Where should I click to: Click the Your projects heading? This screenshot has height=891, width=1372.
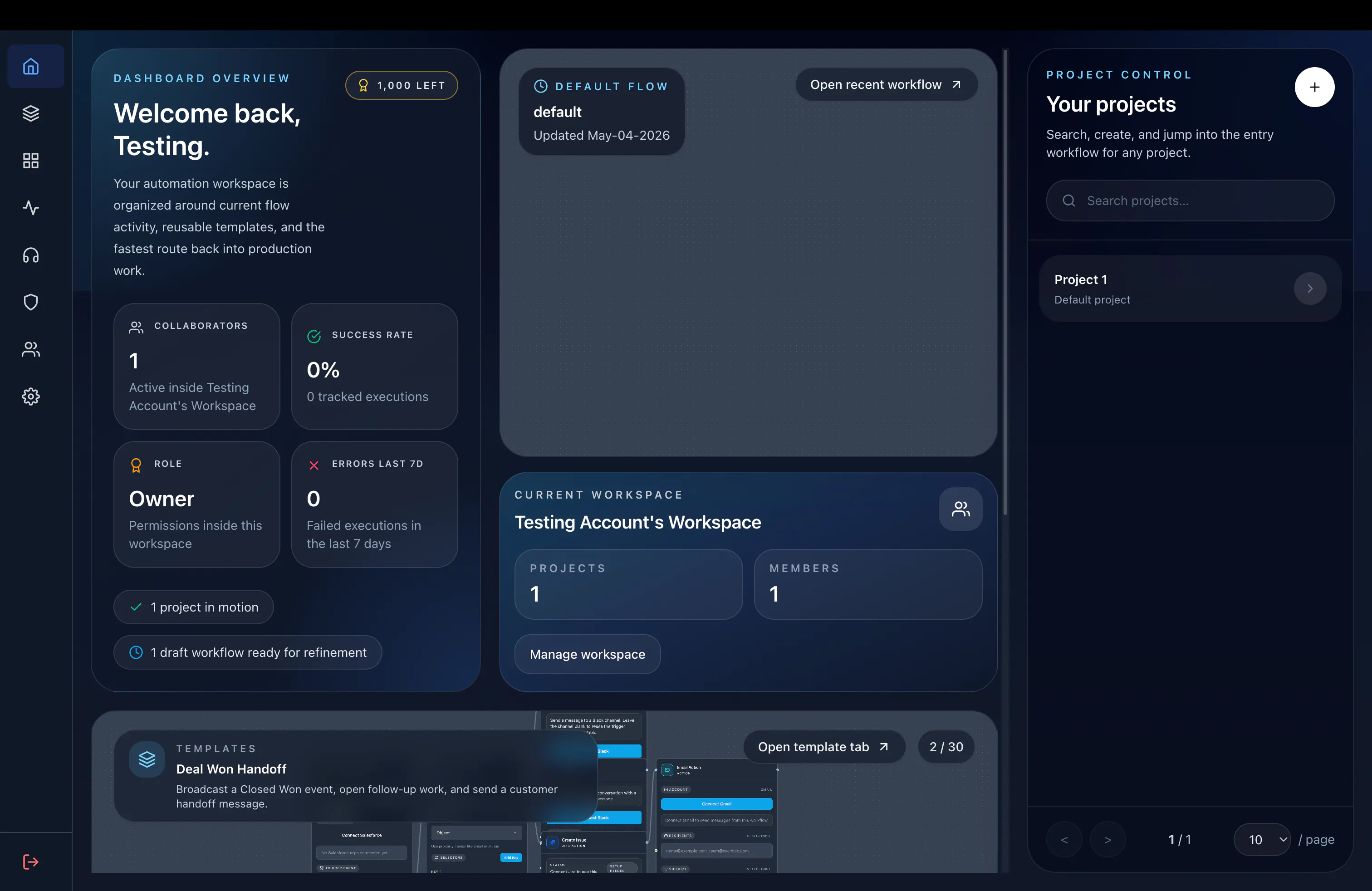1111,104
